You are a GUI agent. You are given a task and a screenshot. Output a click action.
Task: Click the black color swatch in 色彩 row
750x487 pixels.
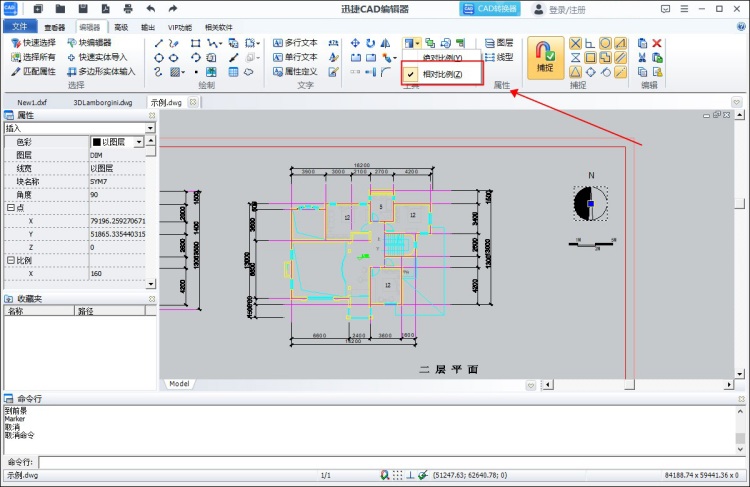tap(96, 142)
